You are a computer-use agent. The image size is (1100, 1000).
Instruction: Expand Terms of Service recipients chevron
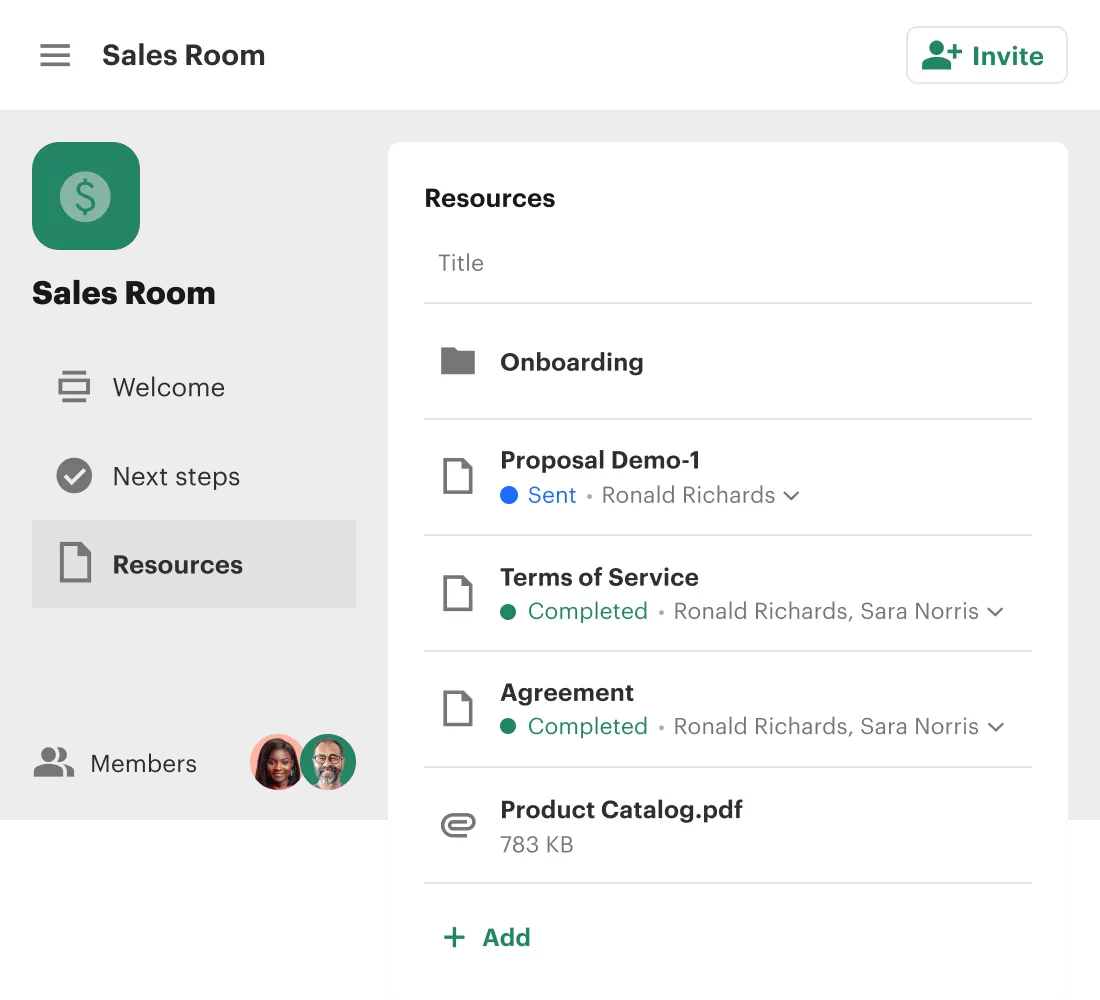point(995,612)
